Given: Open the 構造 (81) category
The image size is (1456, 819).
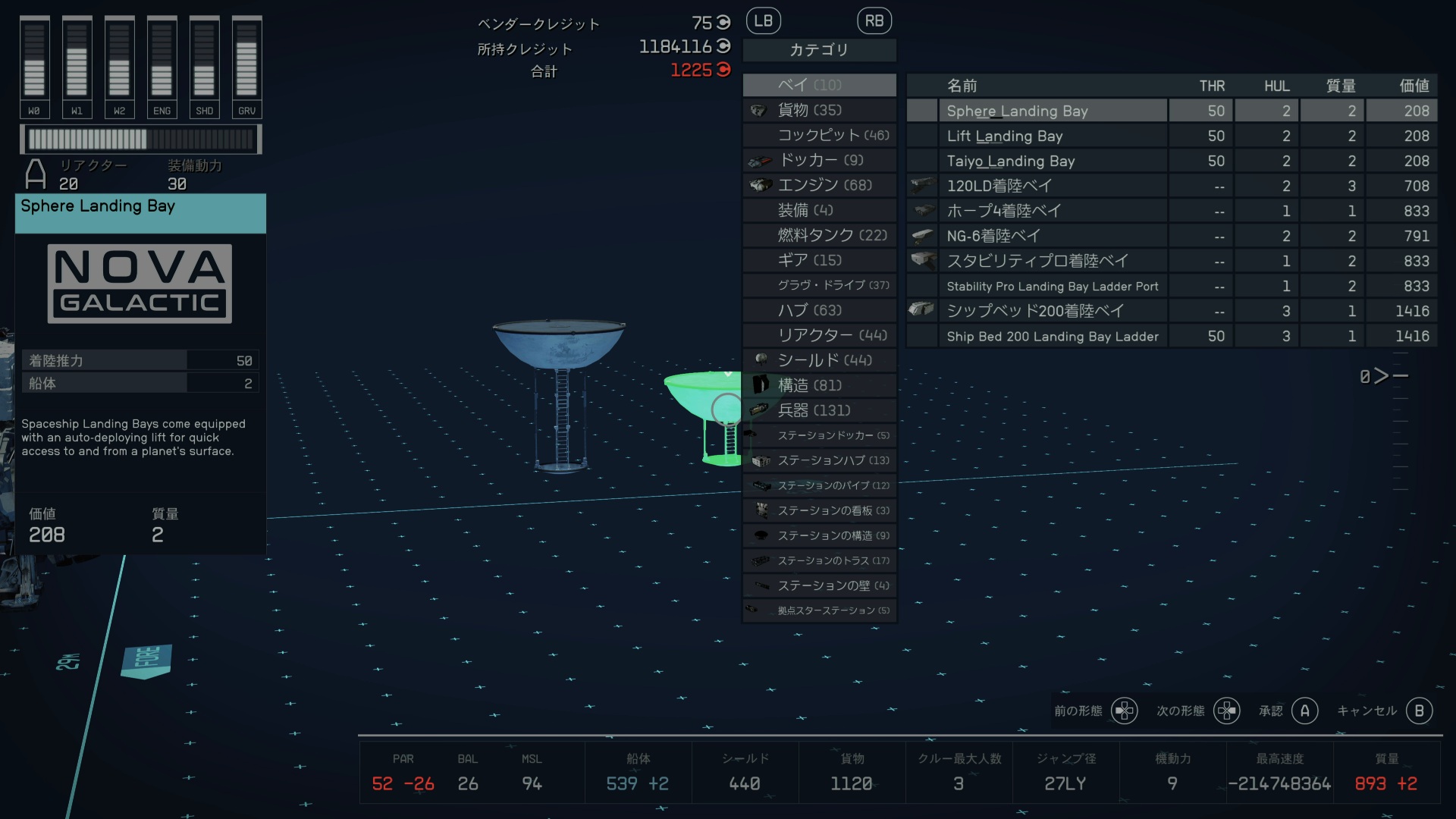Looking at the screenshot, I should [x=820, y=385].
